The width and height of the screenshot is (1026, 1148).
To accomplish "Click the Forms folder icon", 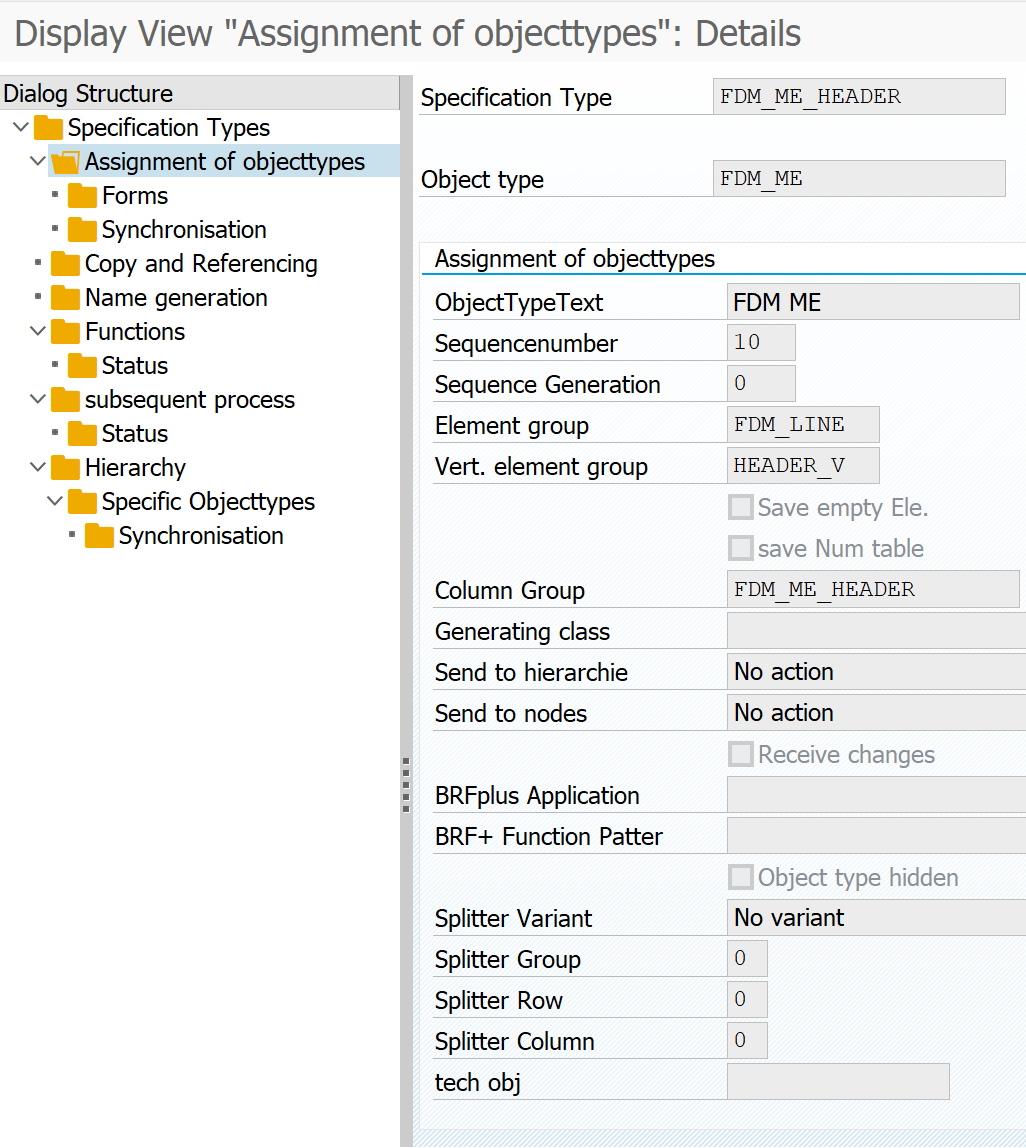I will coord(82,196).
